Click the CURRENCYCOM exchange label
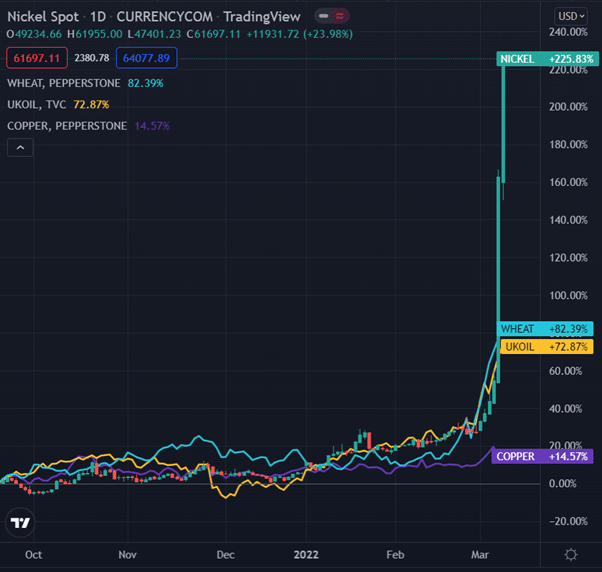The height and width of the screenshot is (572, 602). point(164,17)
